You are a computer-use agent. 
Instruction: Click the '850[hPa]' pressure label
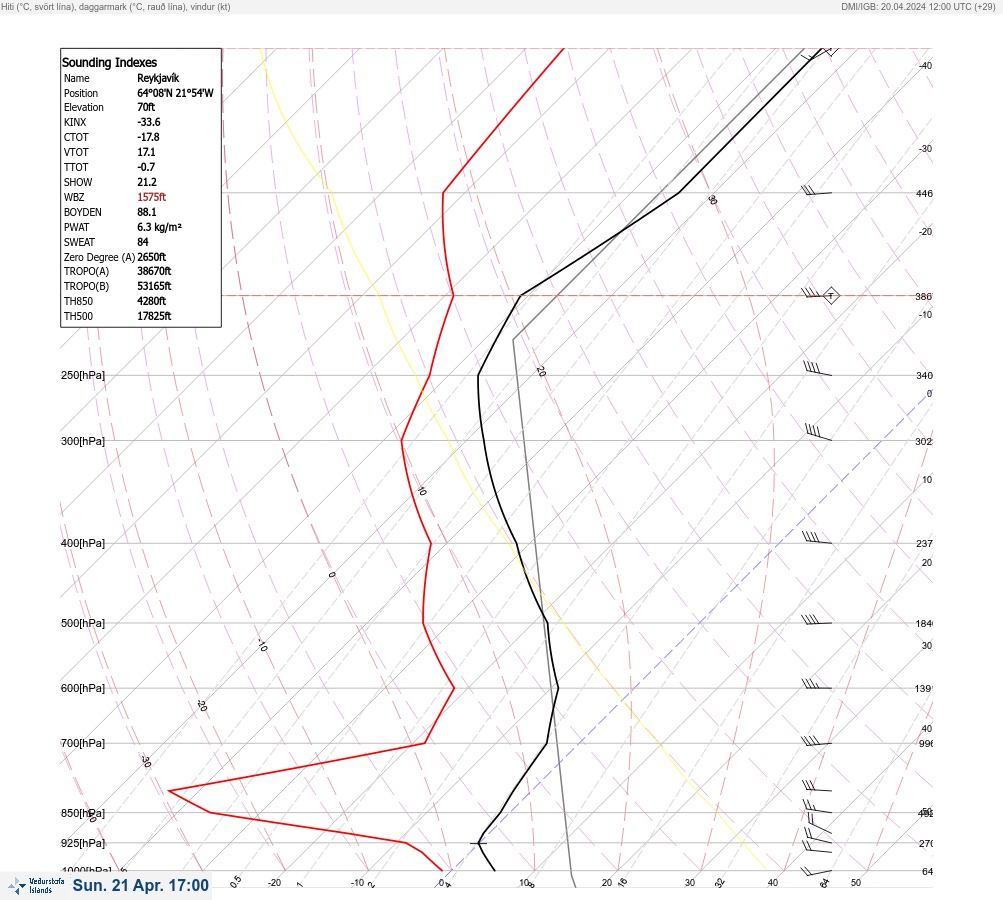click(83, 813)
